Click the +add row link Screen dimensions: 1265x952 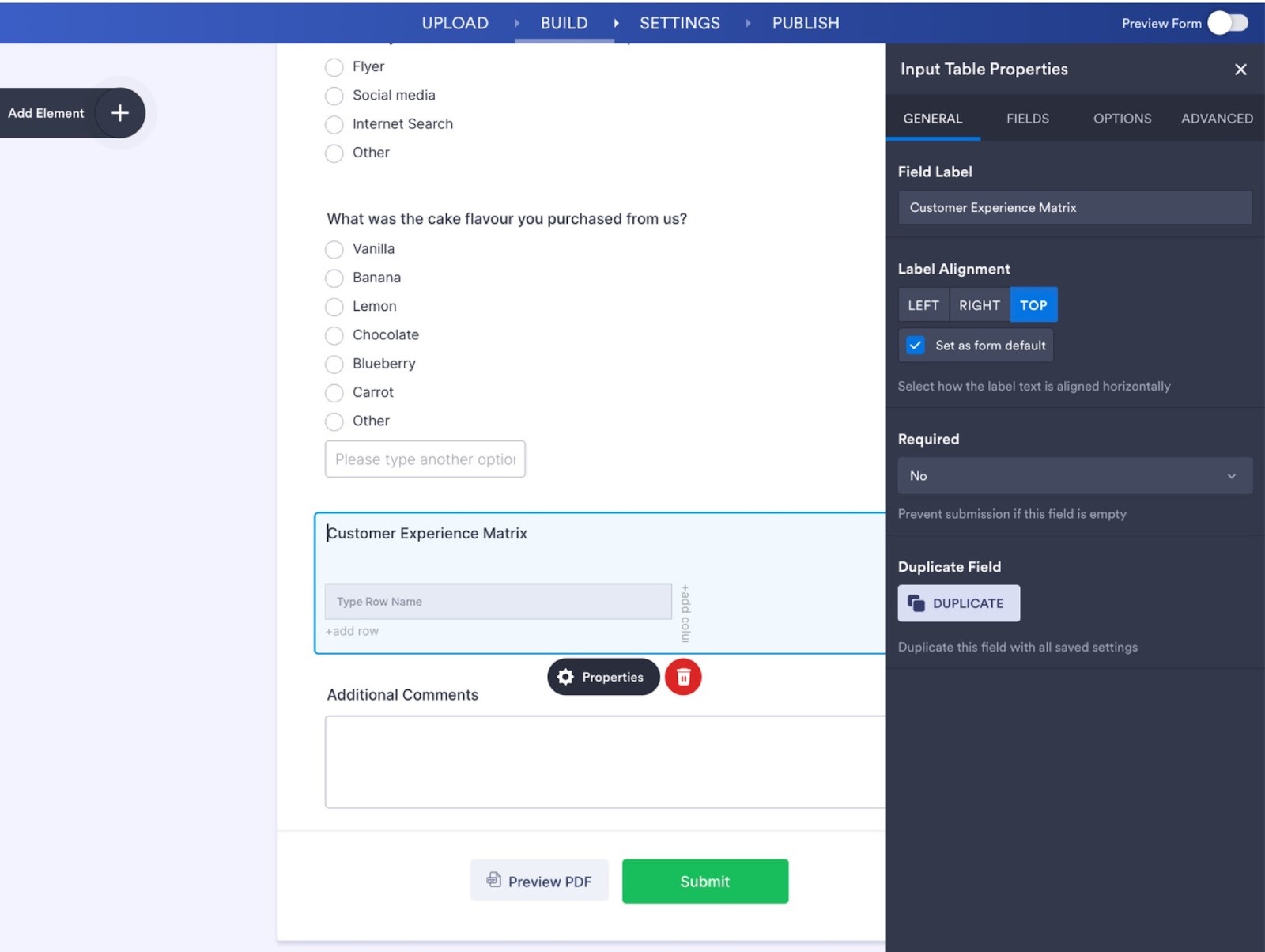[x=352, y=631]
